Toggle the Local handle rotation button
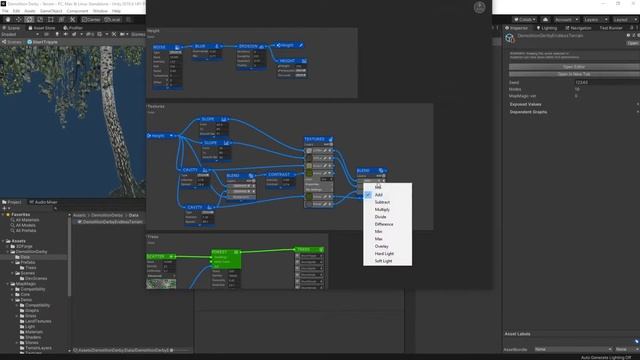640x360 pixels. click(112, 20)
